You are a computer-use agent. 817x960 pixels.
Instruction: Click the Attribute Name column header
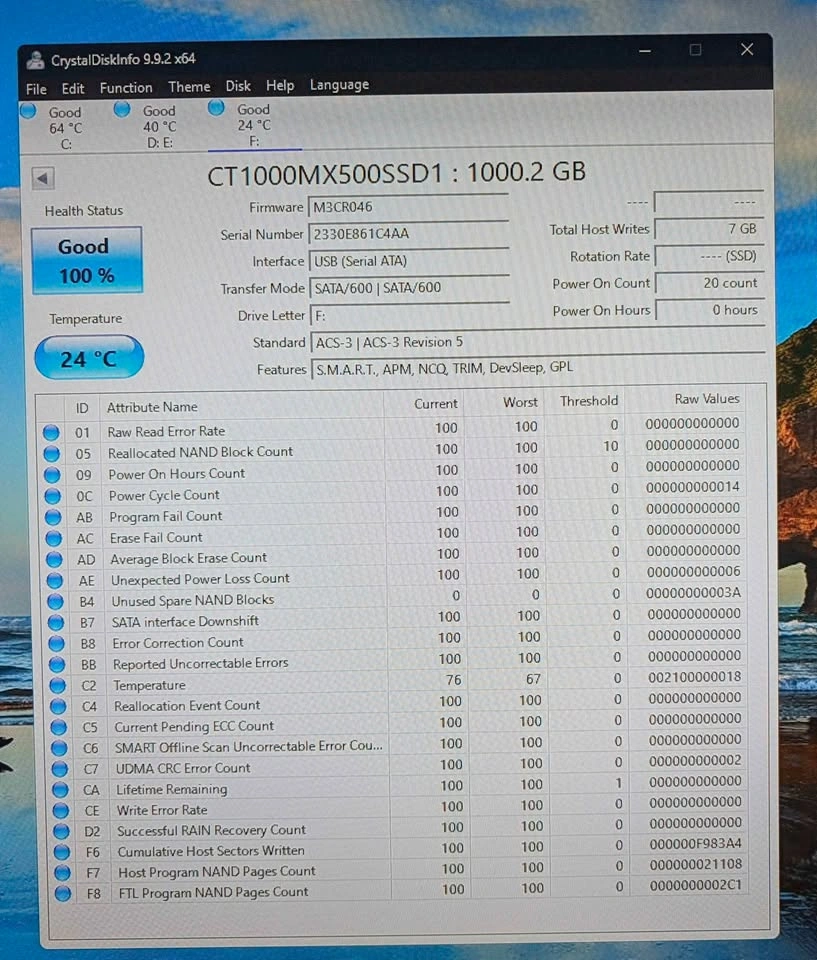(152, 407)
